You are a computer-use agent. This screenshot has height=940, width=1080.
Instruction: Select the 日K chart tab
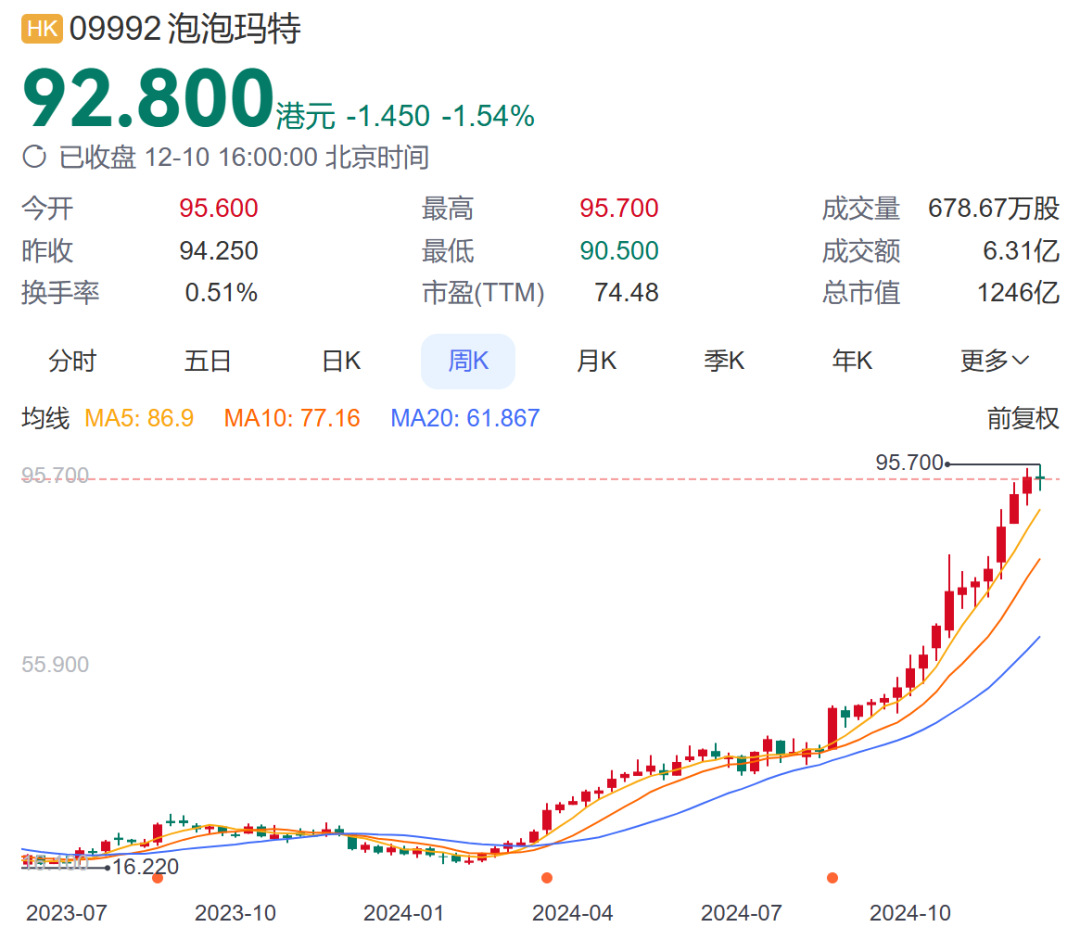341,361
